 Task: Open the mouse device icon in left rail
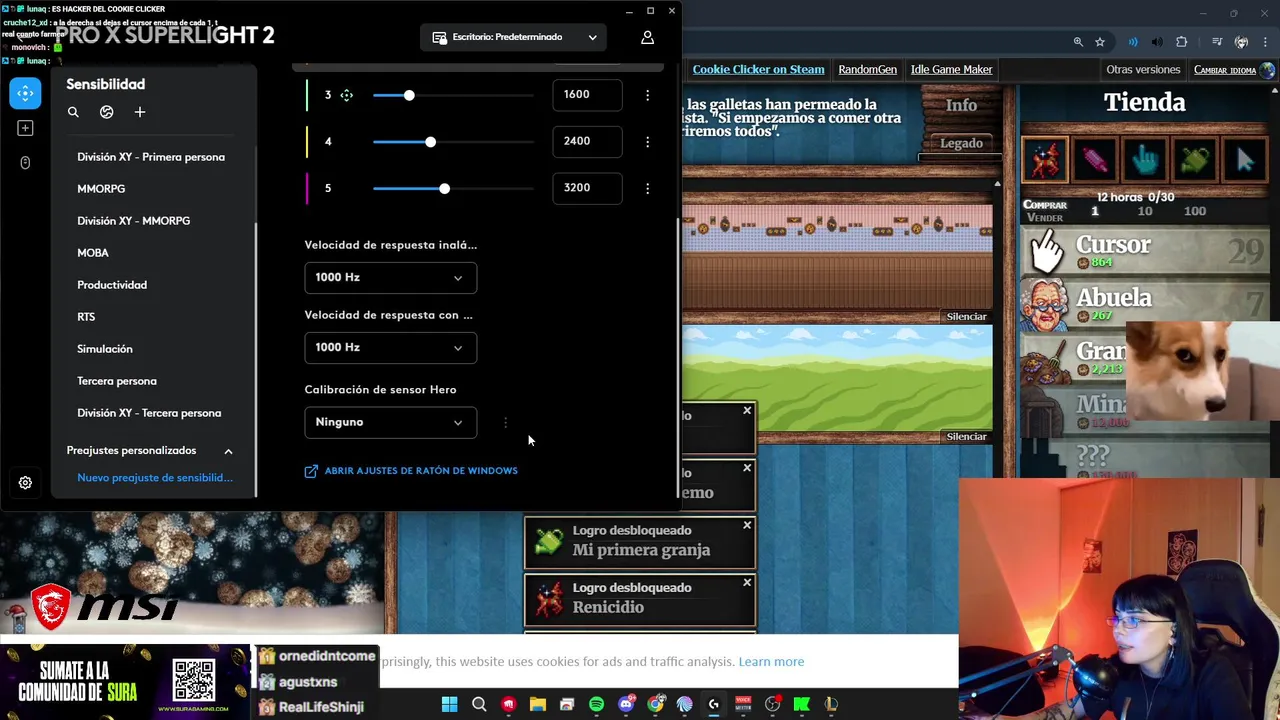tap(25, 162)
